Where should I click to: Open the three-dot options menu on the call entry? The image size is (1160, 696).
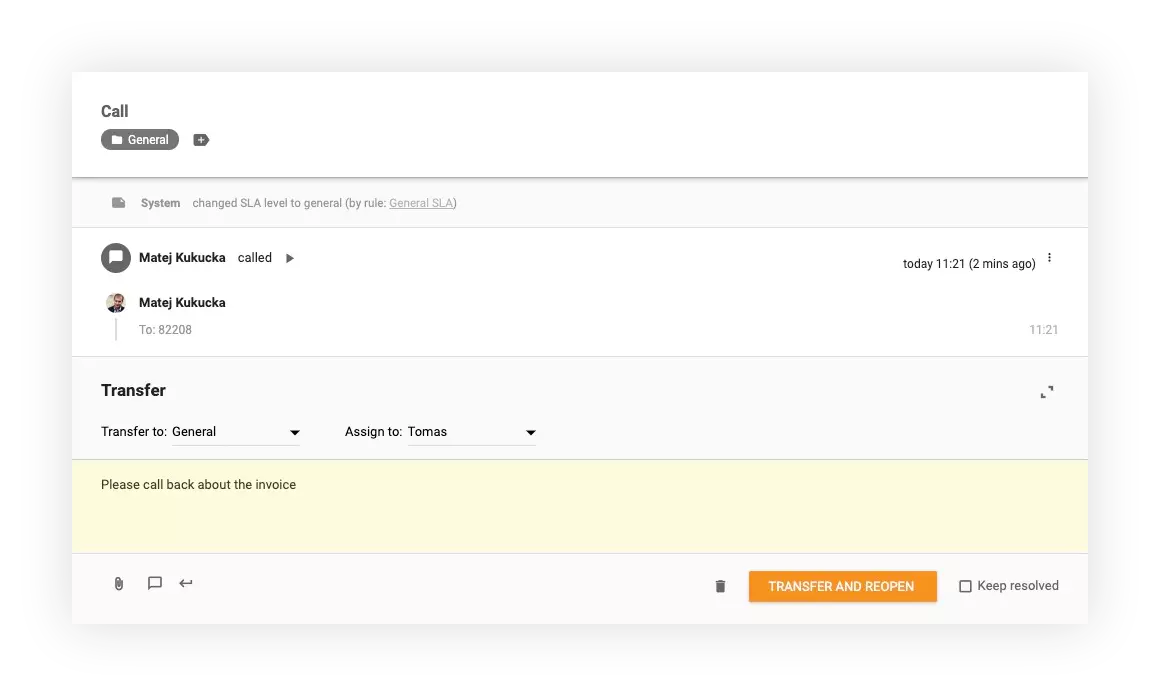click(x=1049, y=257)
